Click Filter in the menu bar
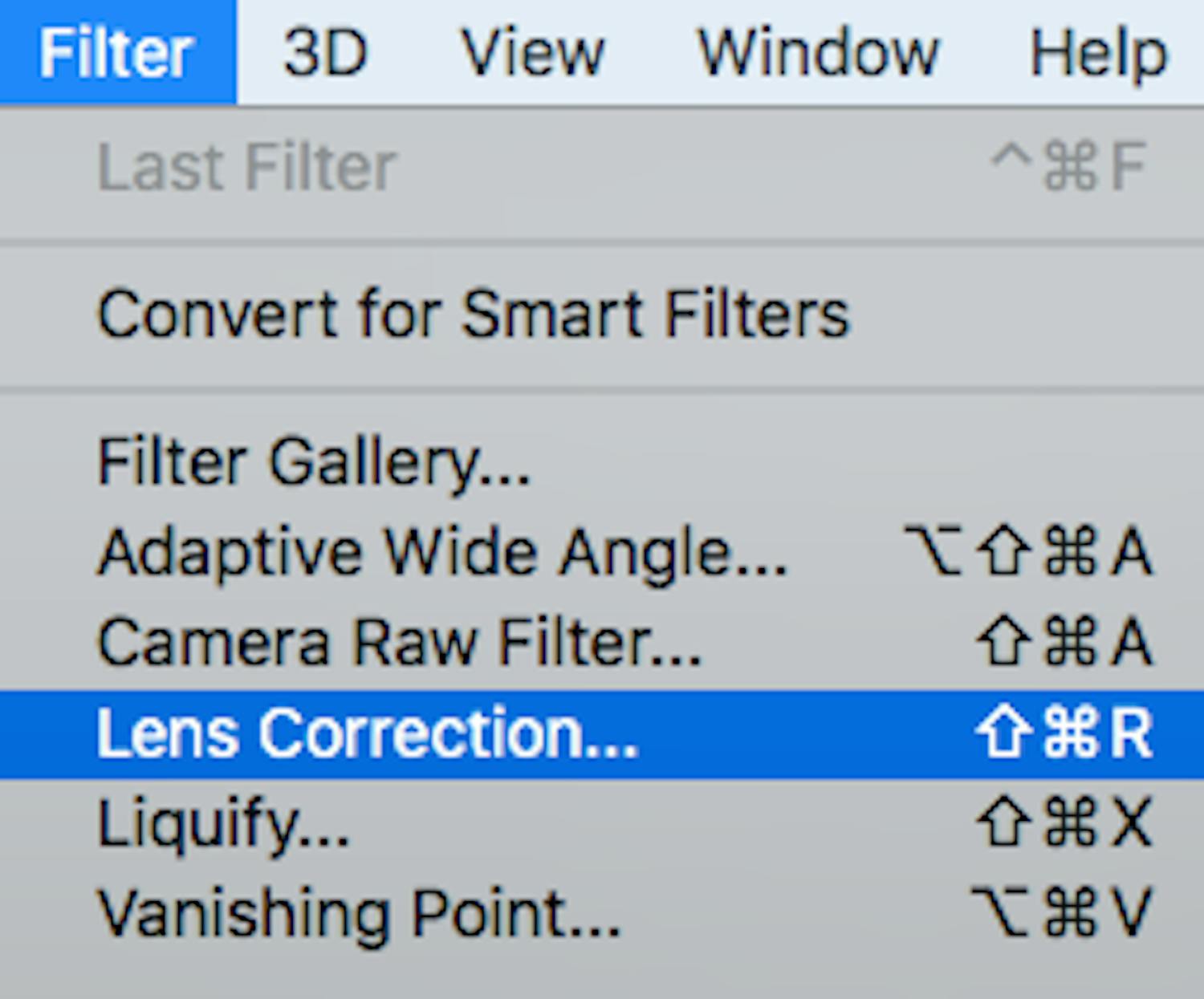Viewport: 1204px width, 999px height. [117, 51]
